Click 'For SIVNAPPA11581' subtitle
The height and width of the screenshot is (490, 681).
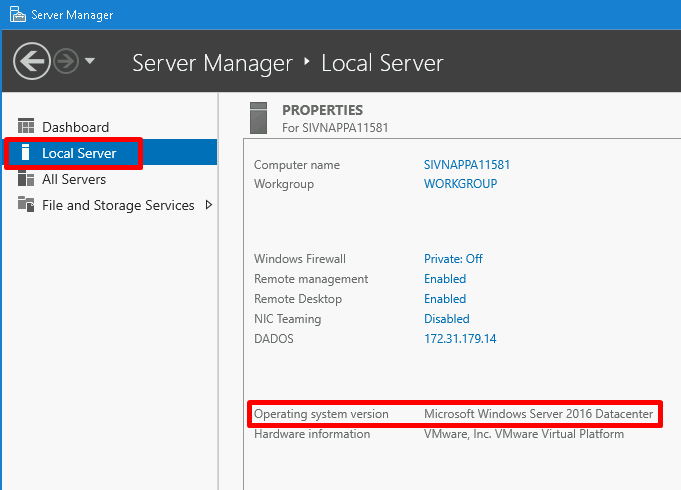tap(335, 128)
